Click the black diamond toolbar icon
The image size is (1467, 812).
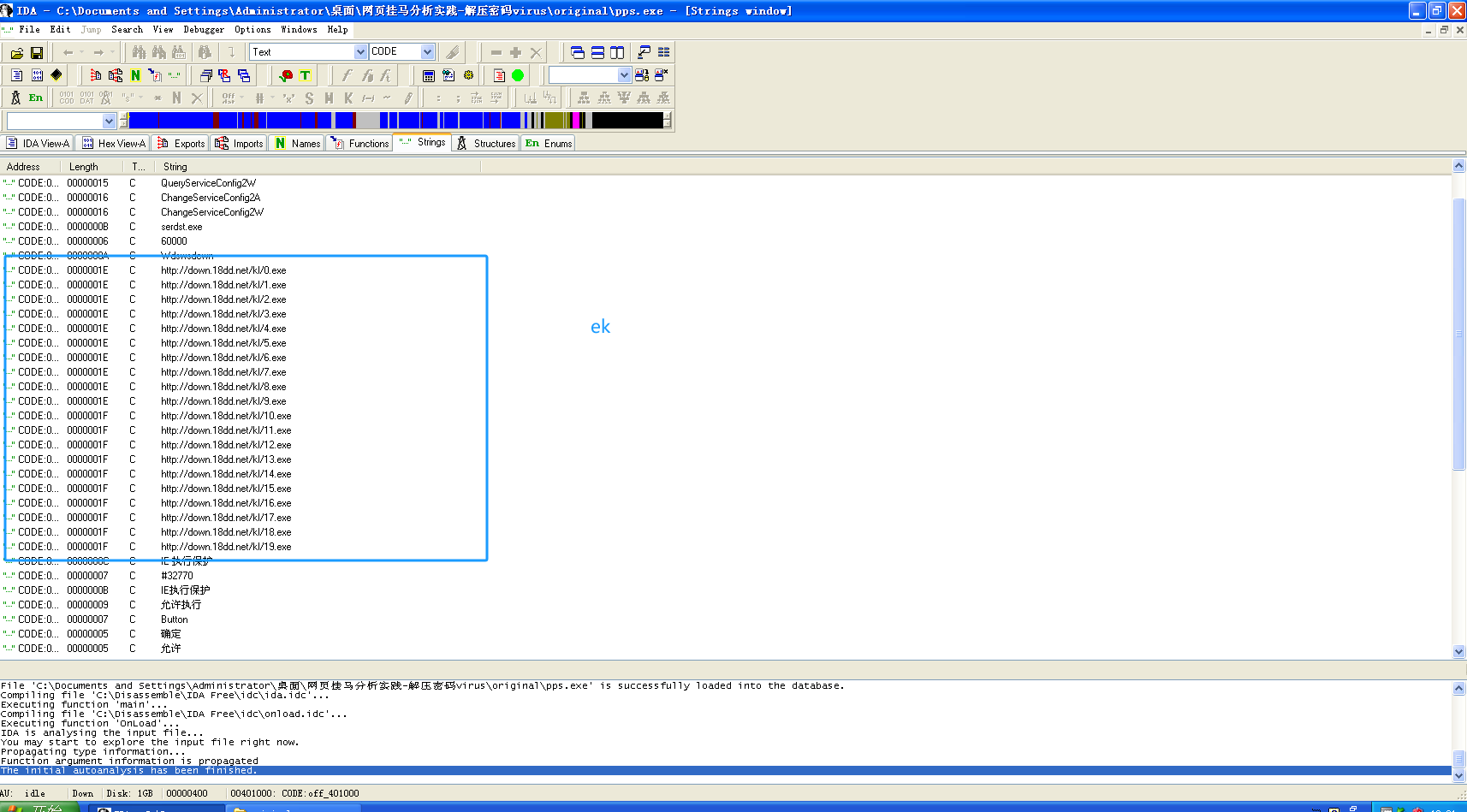(x=56, y=75)
